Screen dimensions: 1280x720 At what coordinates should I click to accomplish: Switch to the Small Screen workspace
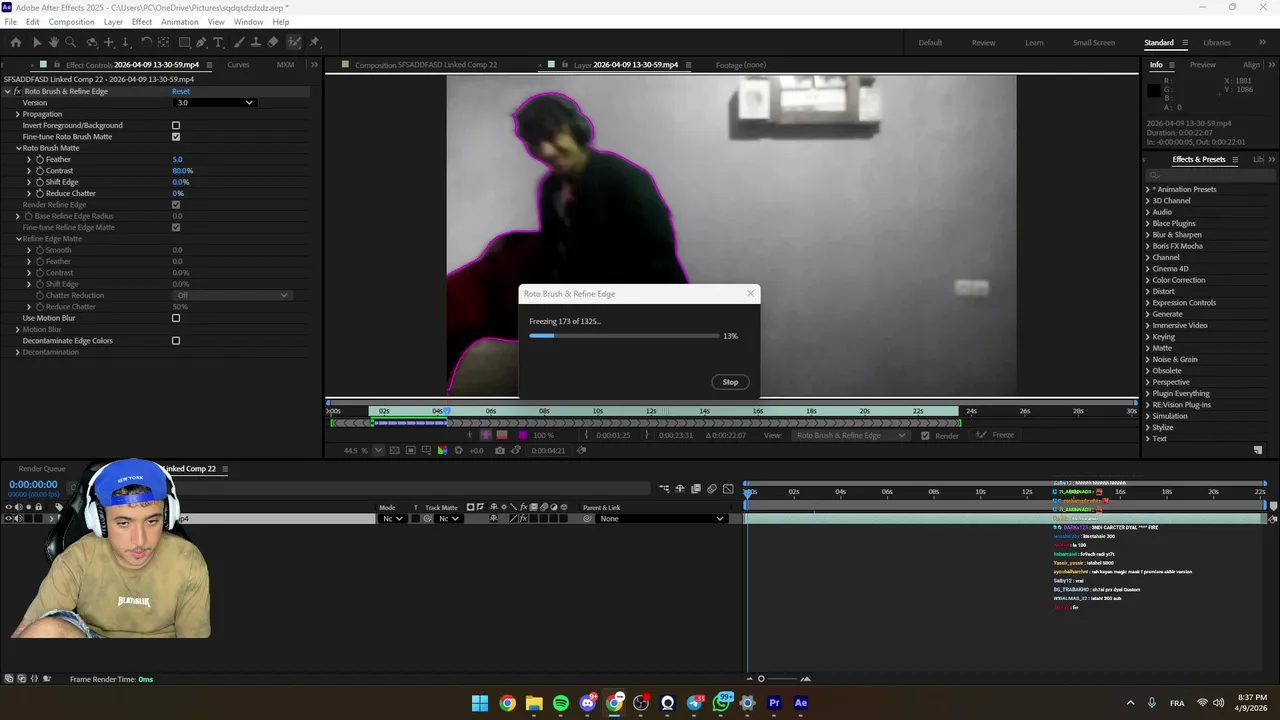point(1094,43)
